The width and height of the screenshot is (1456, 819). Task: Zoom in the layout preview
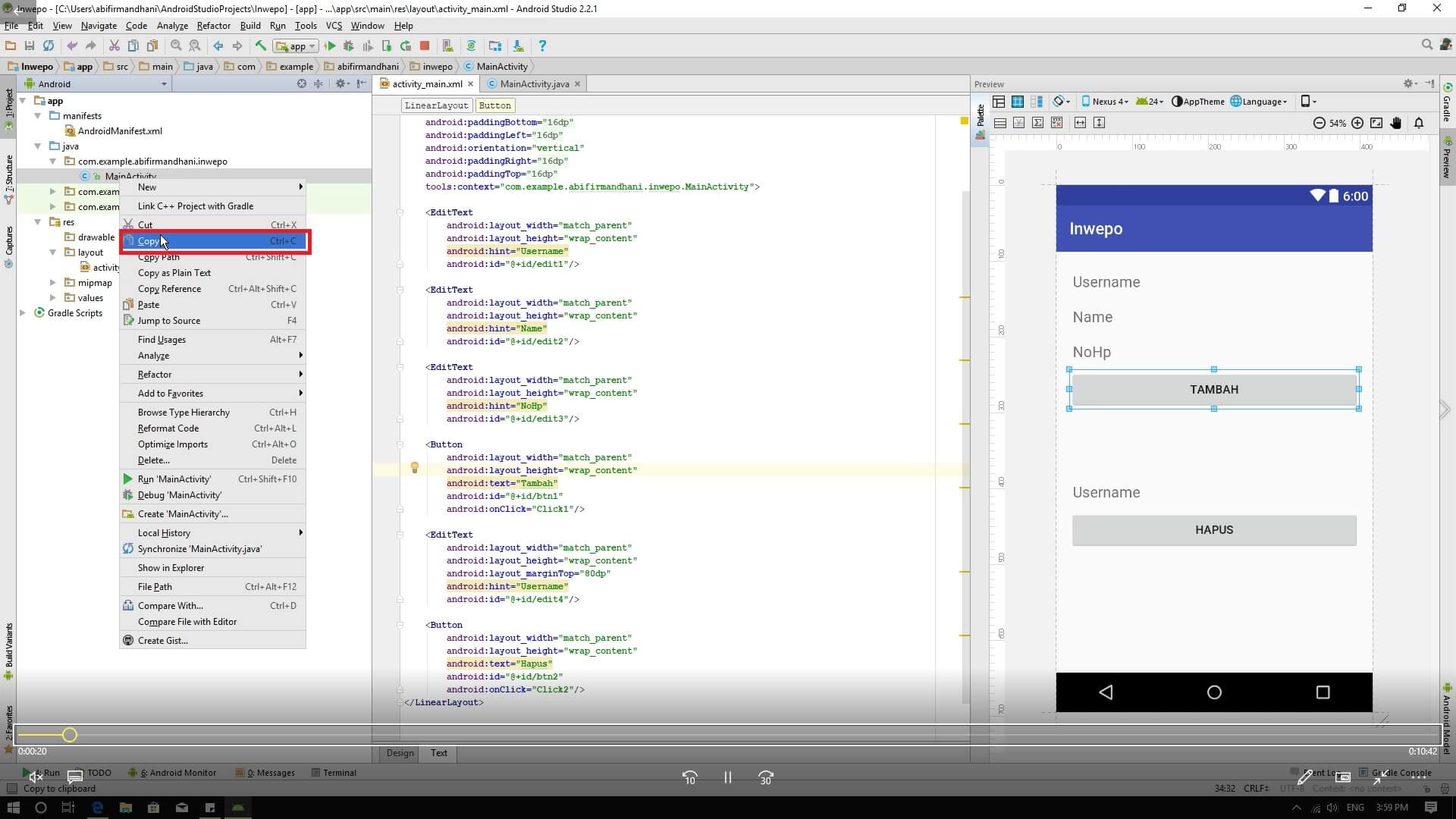tap(1357, 123)
